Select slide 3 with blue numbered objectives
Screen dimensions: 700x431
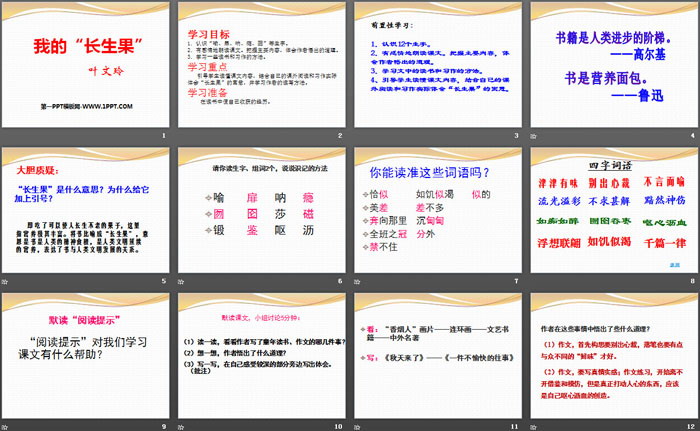[x=438, y=65]
